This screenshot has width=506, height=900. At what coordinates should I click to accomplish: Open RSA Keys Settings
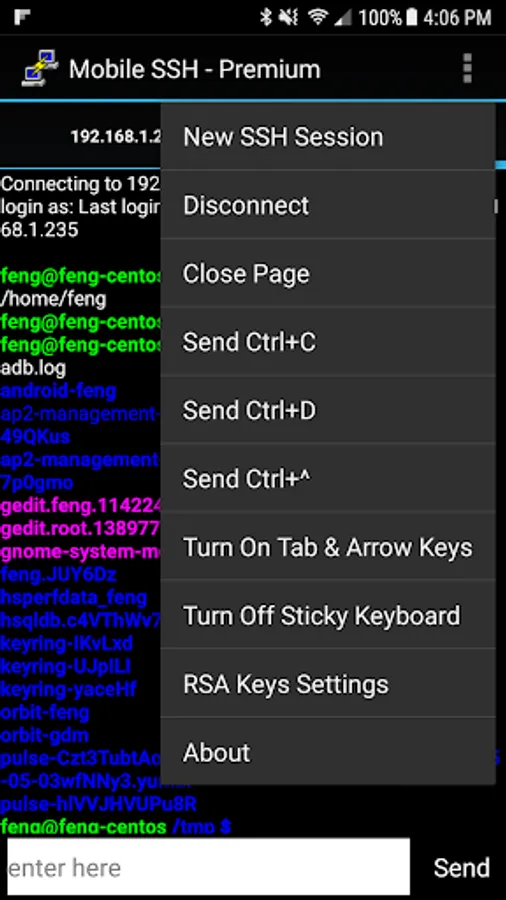point(328,684)
